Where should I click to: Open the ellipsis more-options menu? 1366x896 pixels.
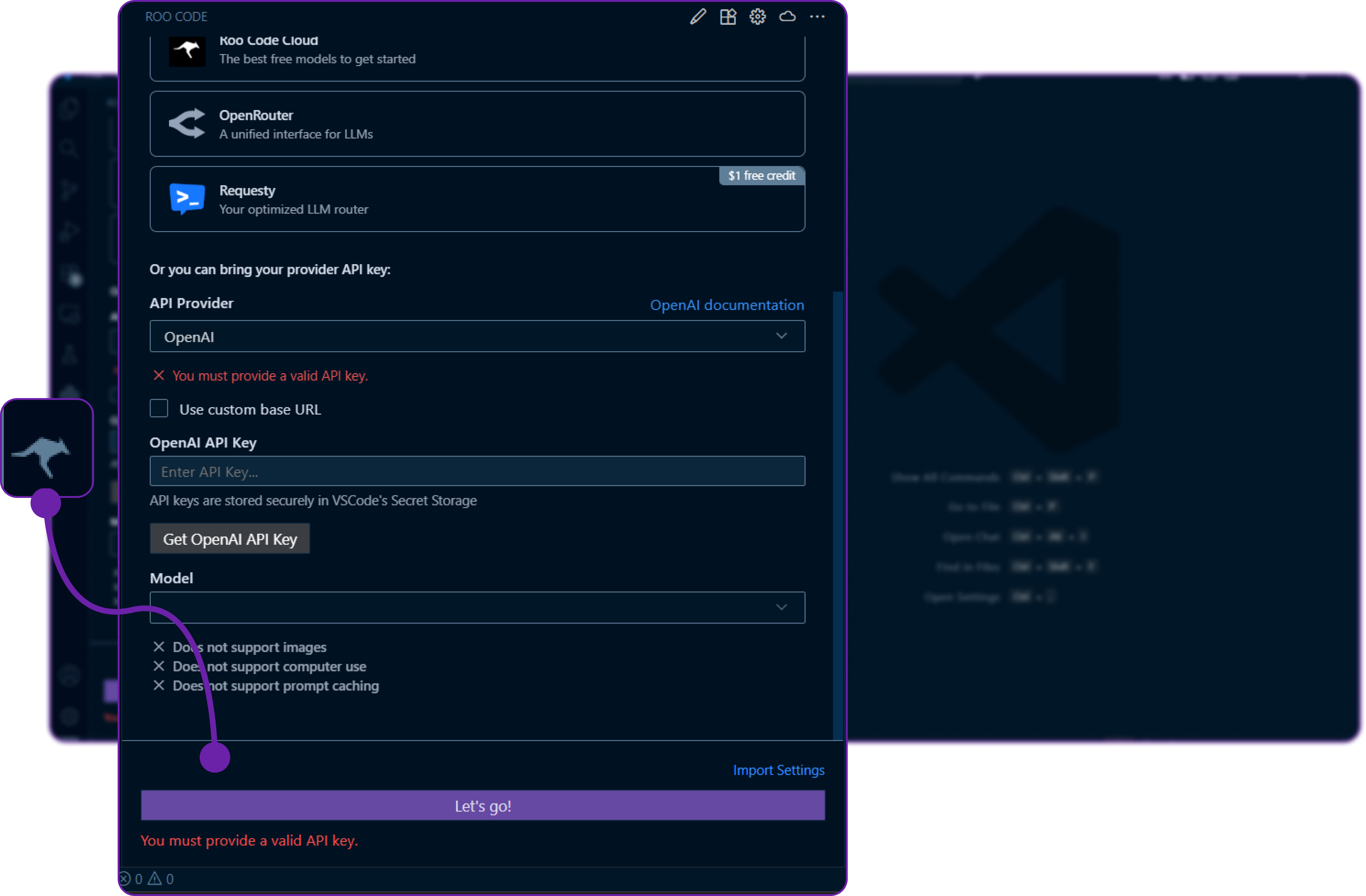click(x=817, y=17)
